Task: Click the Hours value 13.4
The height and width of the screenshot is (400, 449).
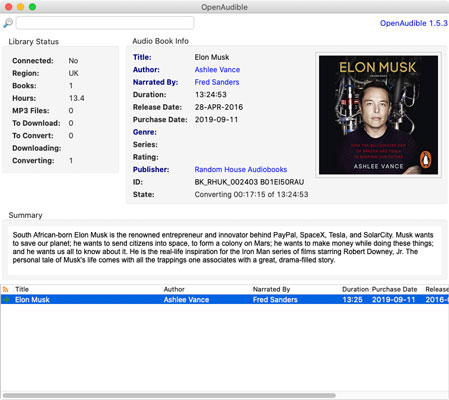Action: pyautogui.click(x=77, y=98)
